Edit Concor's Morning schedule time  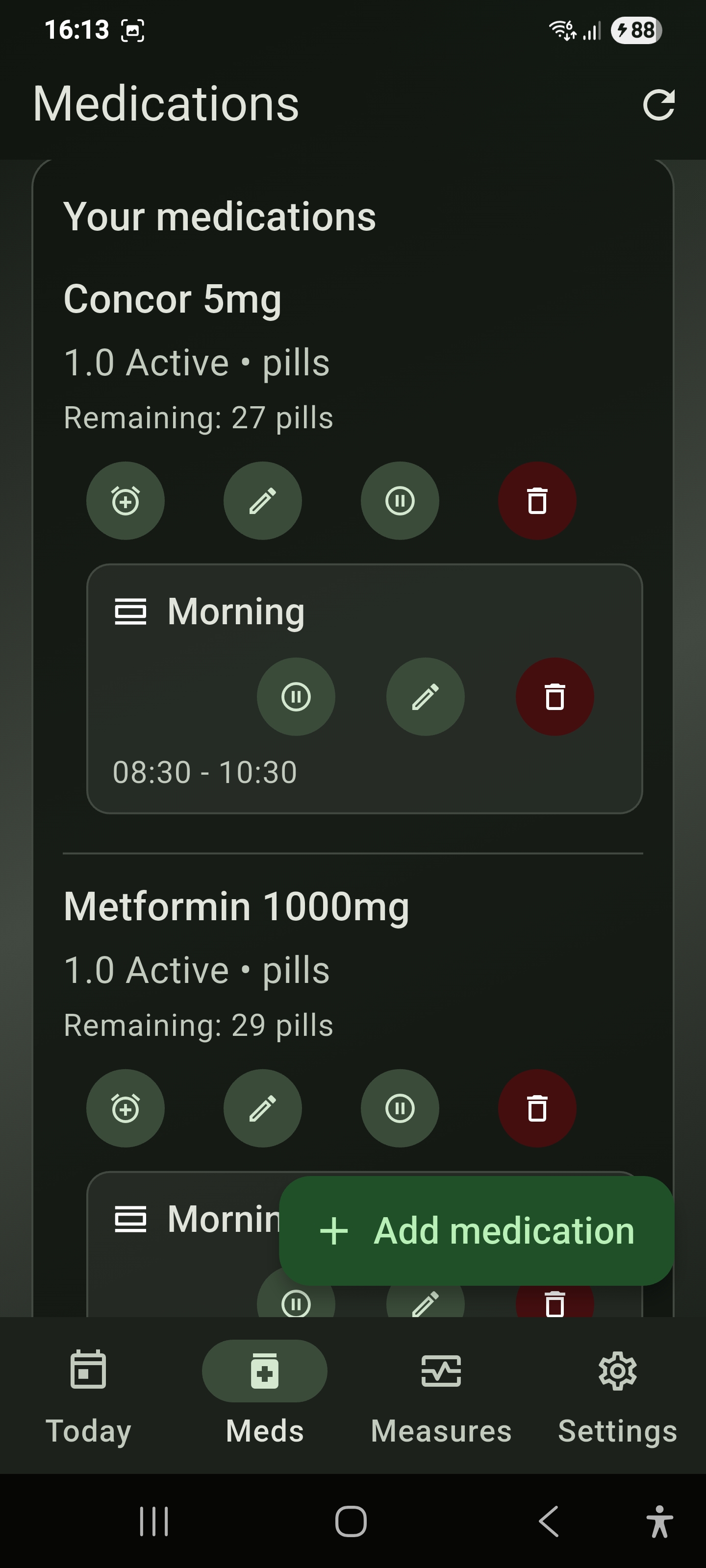point(425,697)
